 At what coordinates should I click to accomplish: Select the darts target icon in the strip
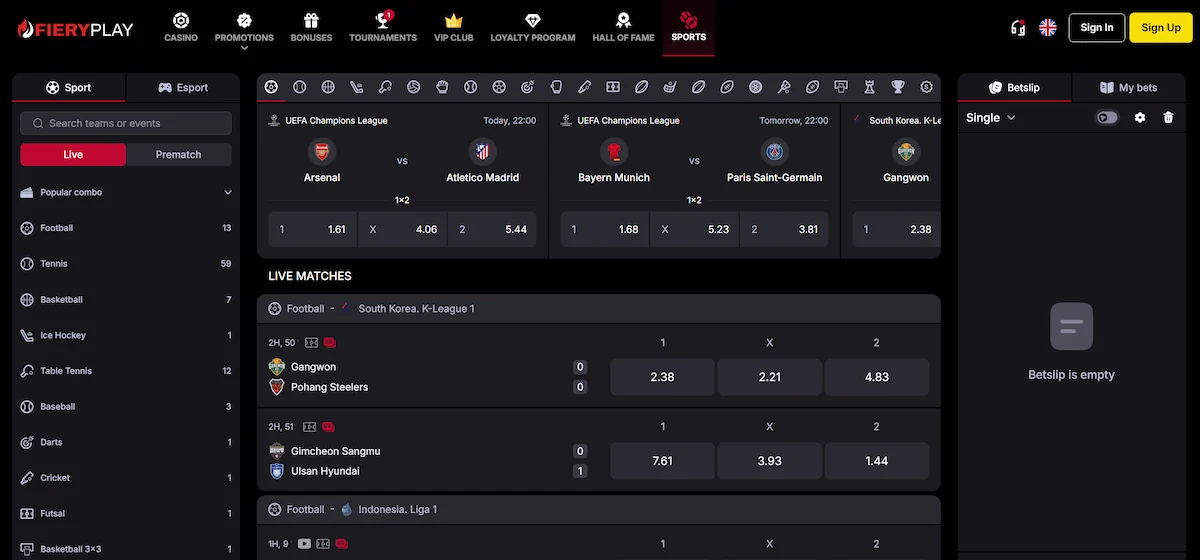point(528,87)
